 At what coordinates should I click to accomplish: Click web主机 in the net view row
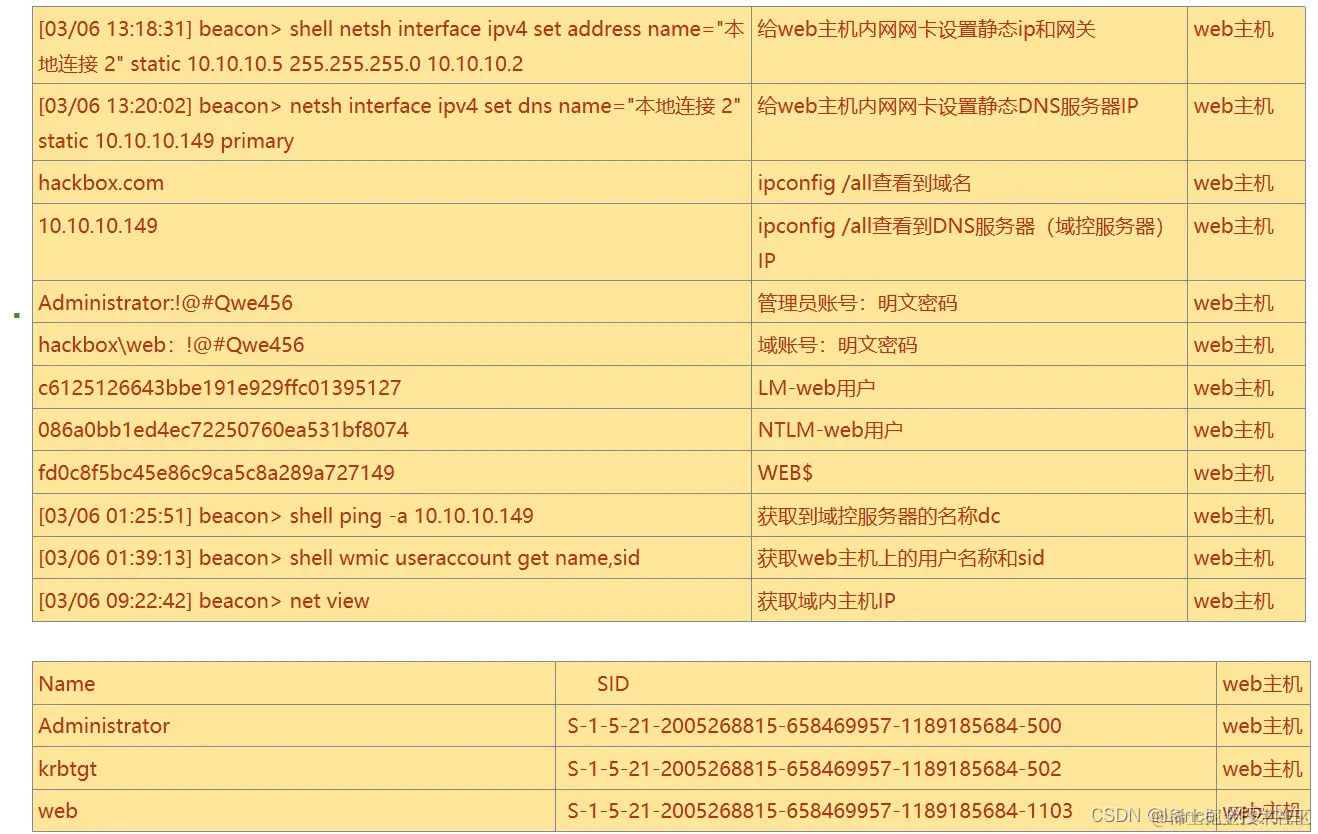tap(1234, 601)
